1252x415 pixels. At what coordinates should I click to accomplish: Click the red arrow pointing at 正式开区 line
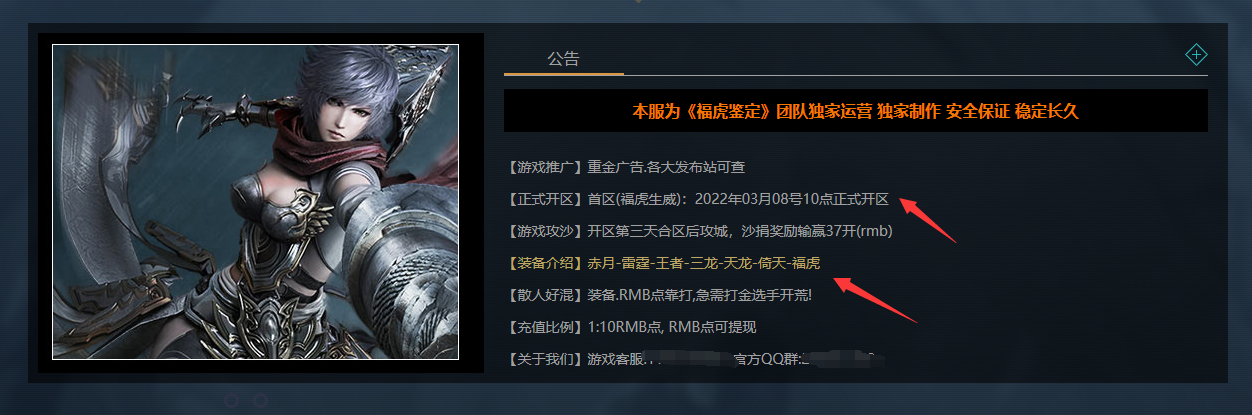coord(928,220)
